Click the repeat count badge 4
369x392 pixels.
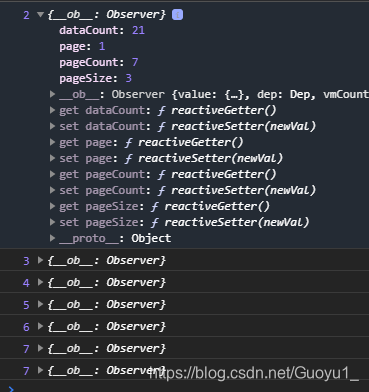26,283
